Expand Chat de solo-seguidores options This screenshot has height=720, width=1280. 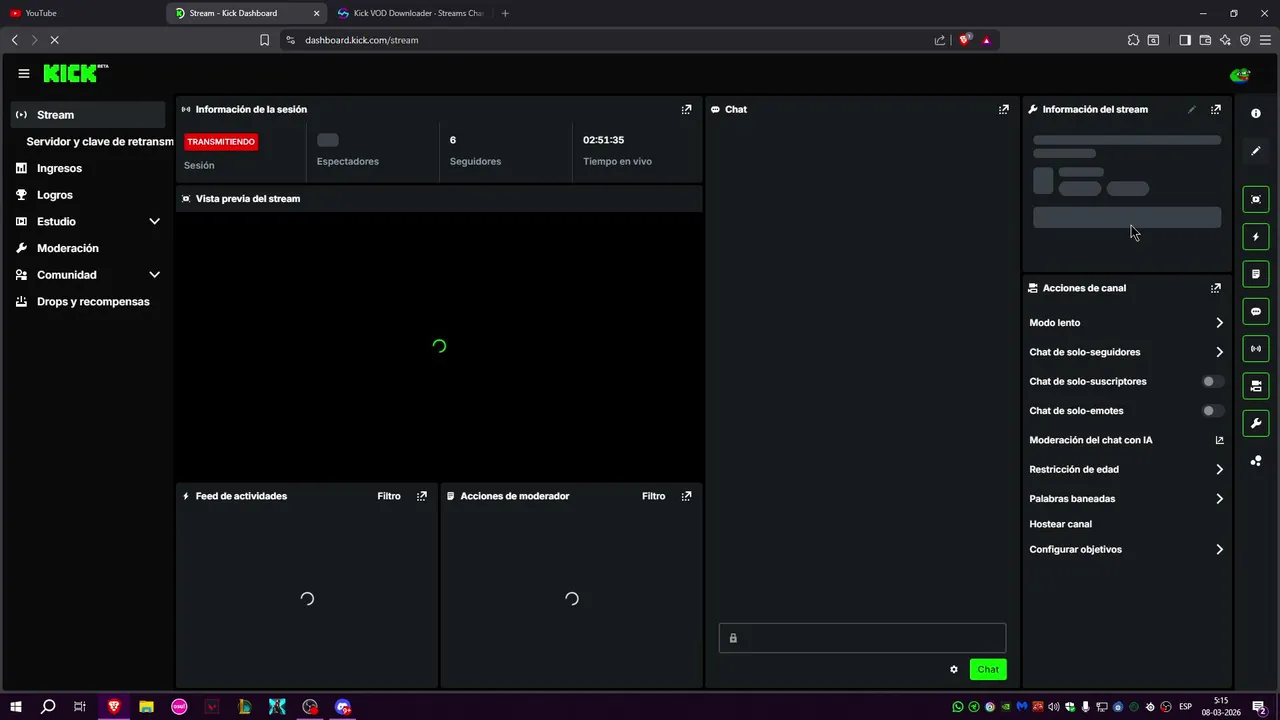[1219, 352]
